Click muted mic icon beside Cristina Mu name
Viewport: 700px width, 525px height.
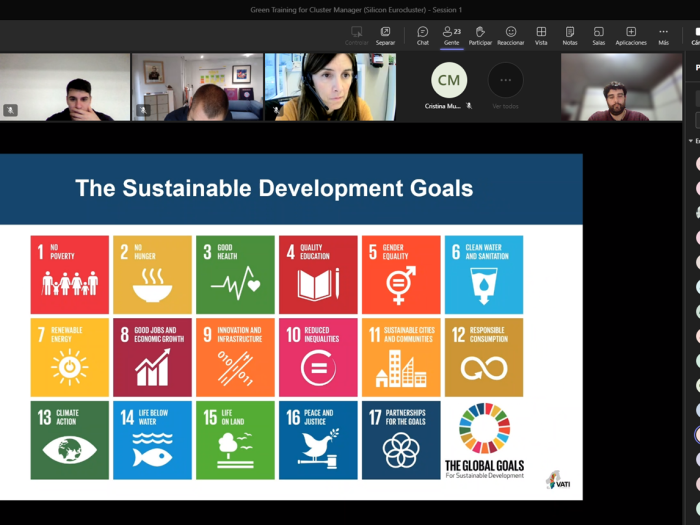[469, 105]
